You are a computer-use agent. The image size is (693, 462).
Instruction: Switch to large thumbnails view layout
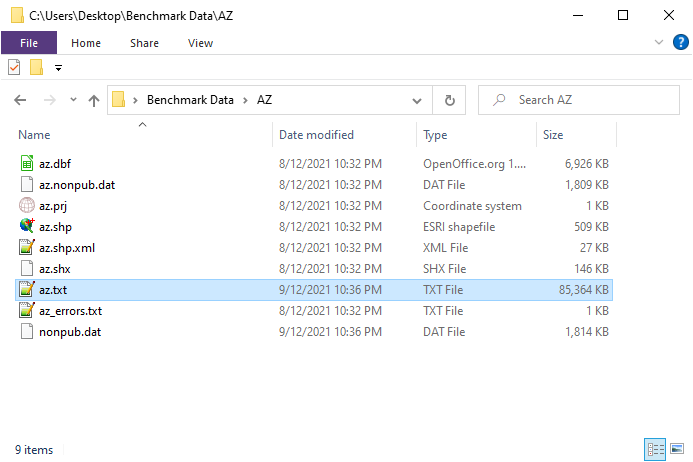coord(677,449)
